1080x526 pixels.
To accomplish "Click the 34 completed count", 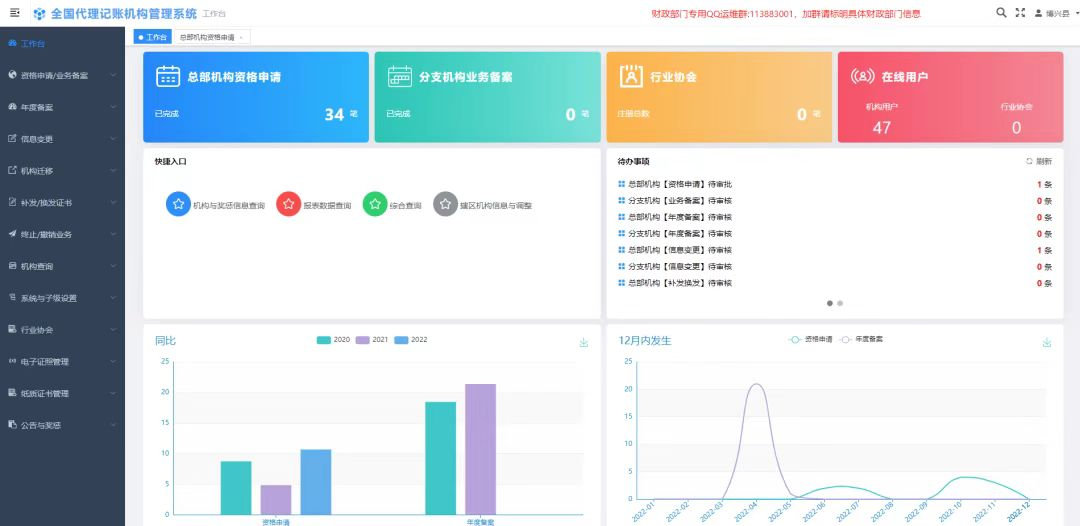I will pos(334,114).
